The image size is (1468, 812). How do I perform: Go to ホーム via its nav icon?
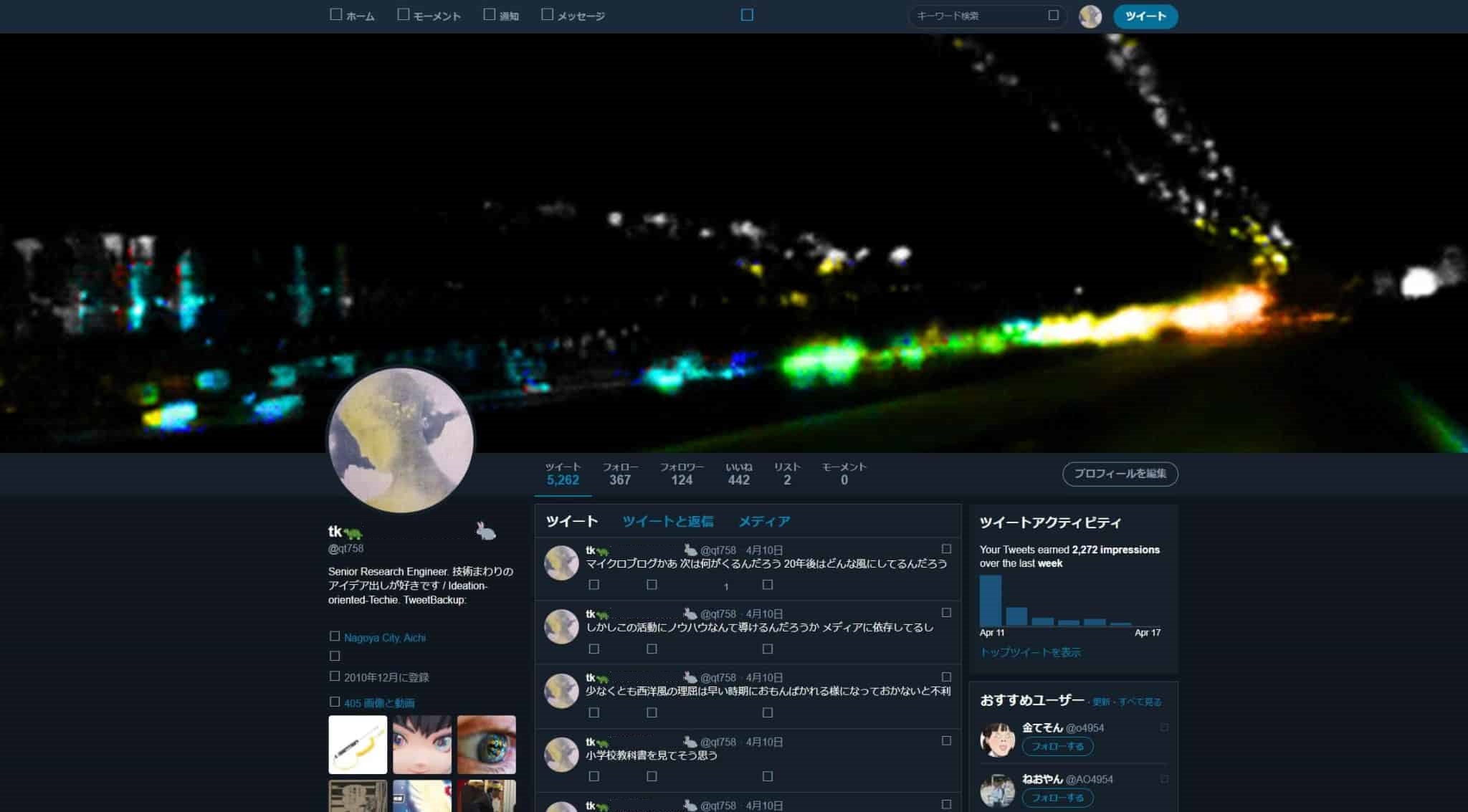click(x=335, y=14)
